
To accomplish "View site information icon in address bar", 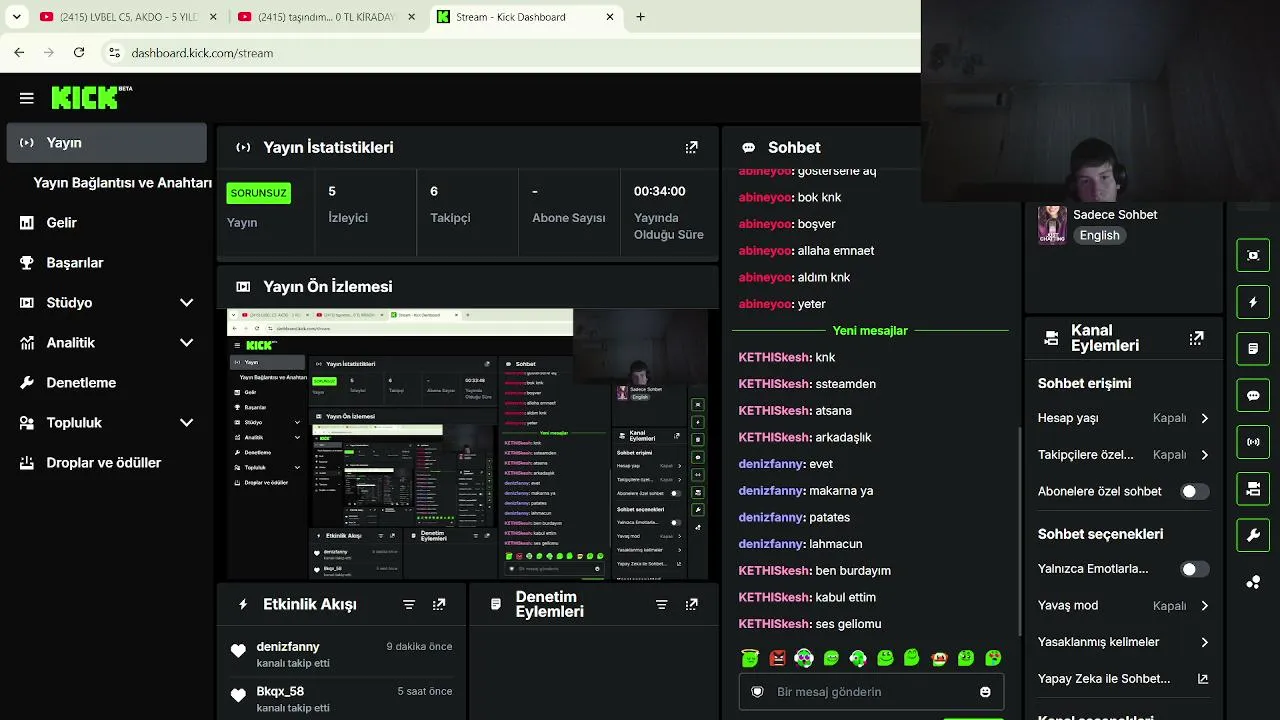I will click(114, 52).
